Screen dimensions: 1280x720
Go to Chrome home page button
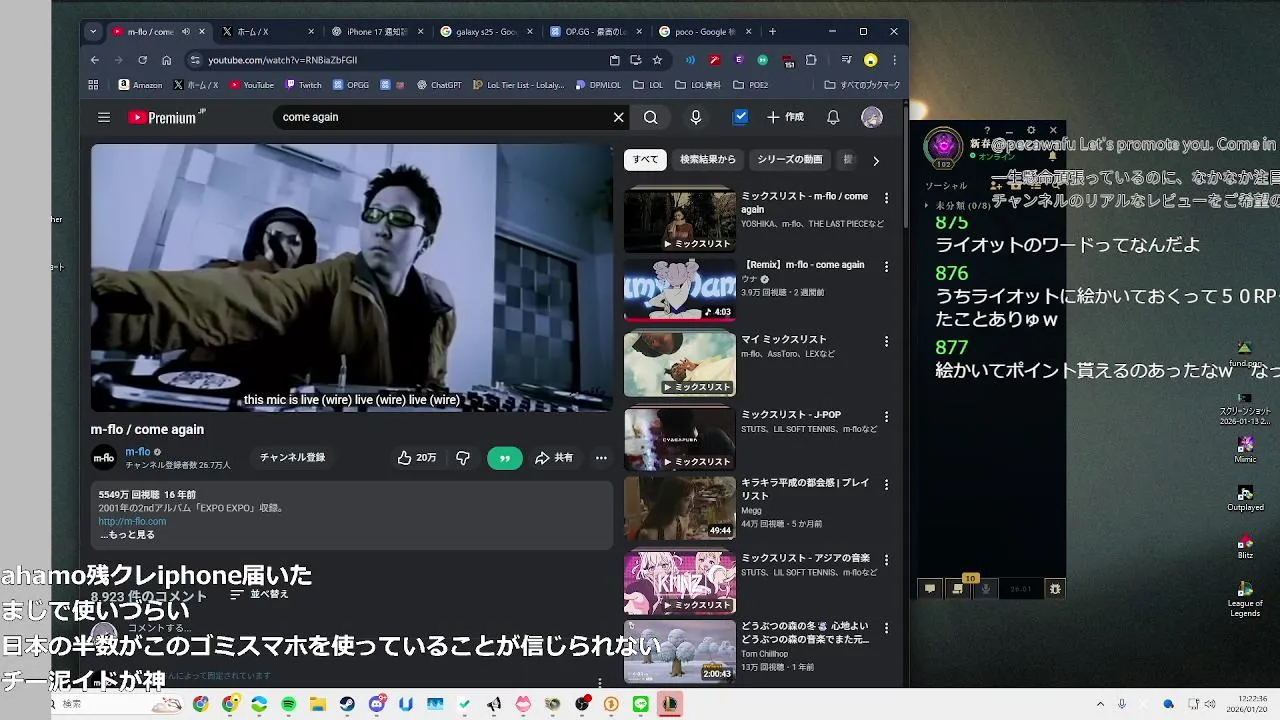pos(166,60)
